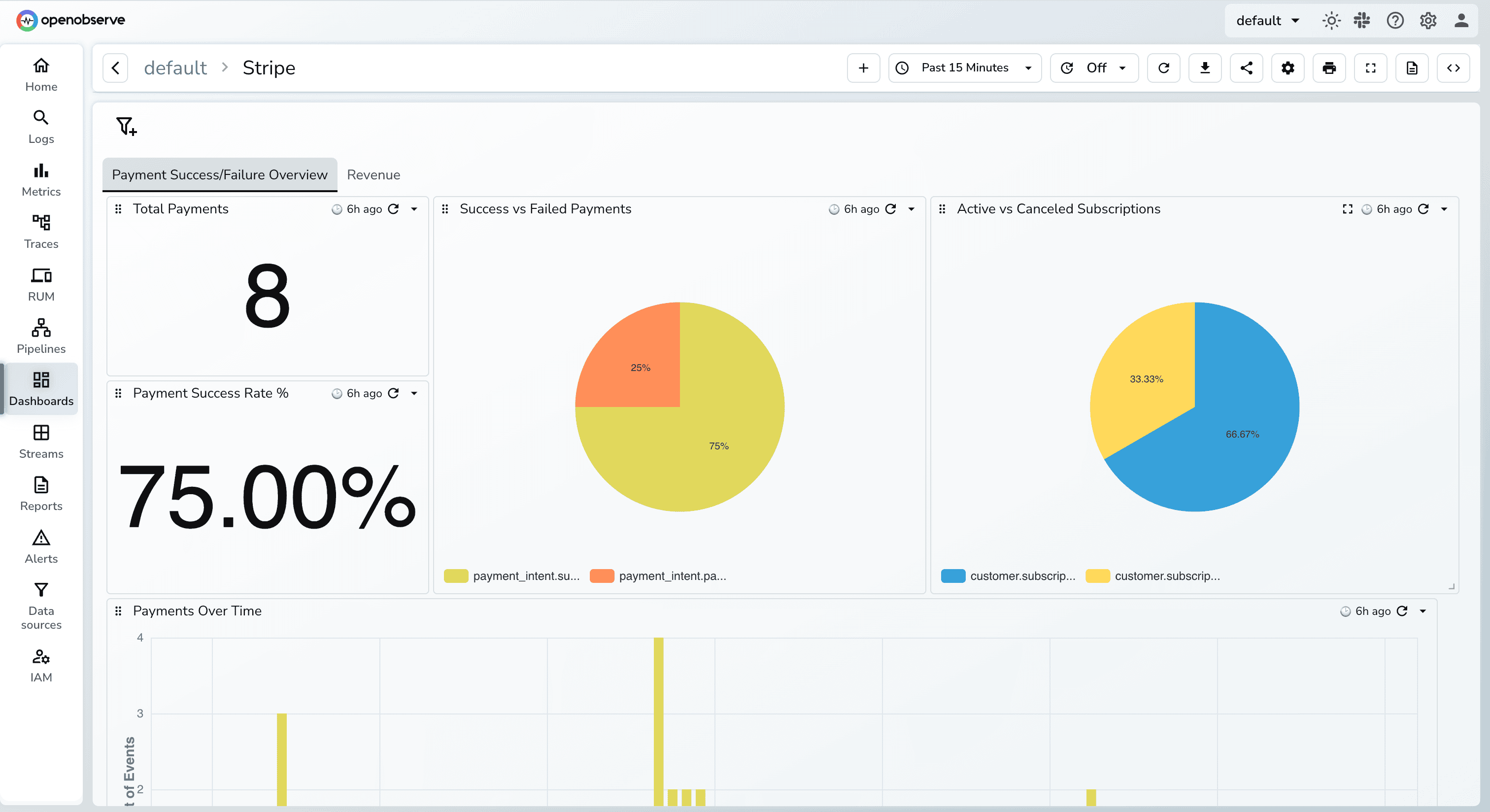Screen dimensions: 1490x812
Task: Click the payment_intent.su legend swatch
Action: click(456, 576)
